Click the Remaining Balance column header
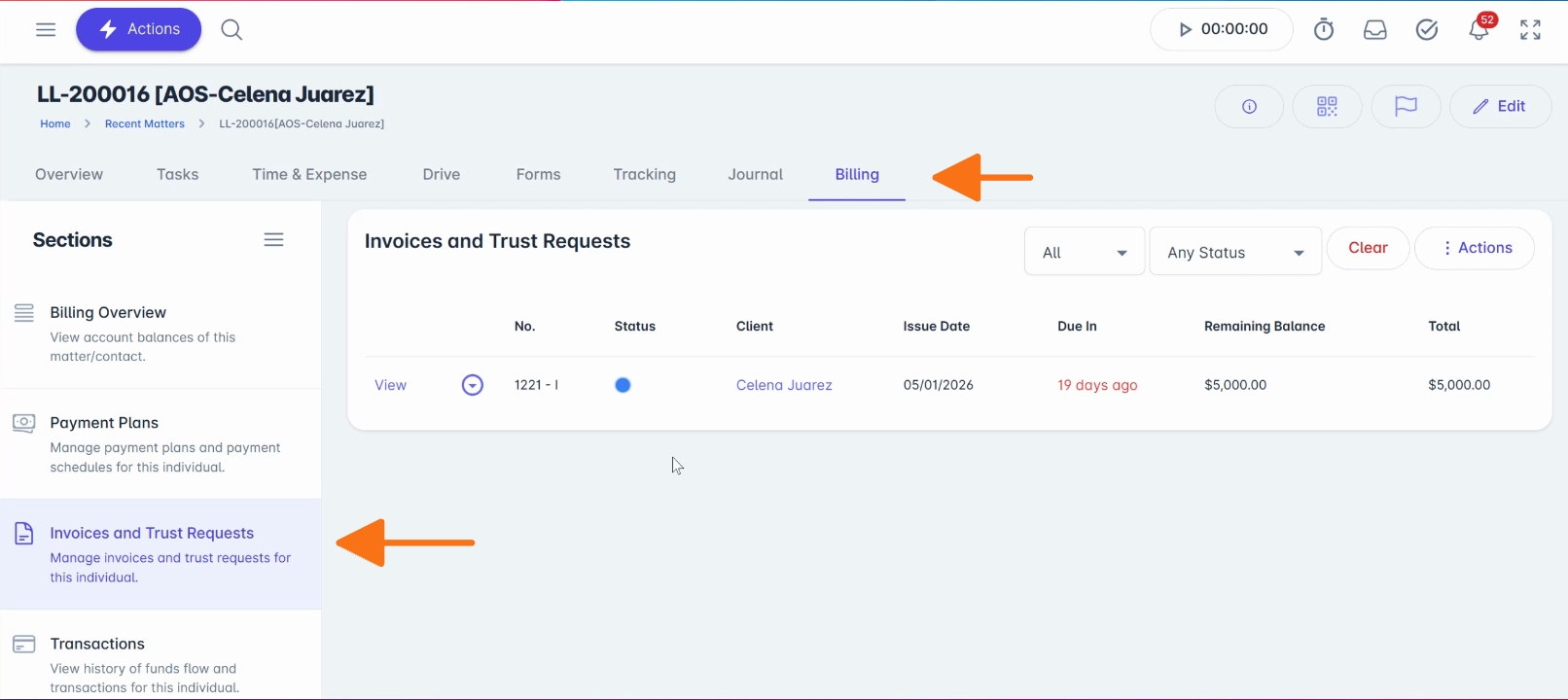The image size is (1568, 700). coord(1265,327)
